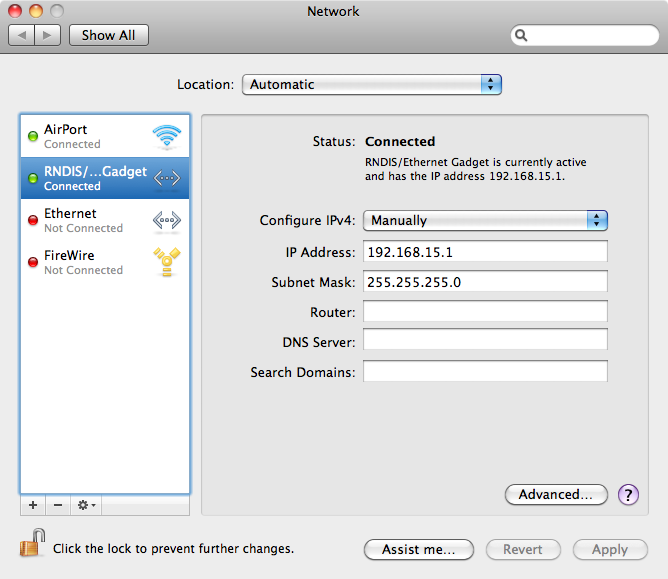This screenshot has width=668, height=579.
Task: Select AirPort in the services list
Action: [x=105, y=136]
